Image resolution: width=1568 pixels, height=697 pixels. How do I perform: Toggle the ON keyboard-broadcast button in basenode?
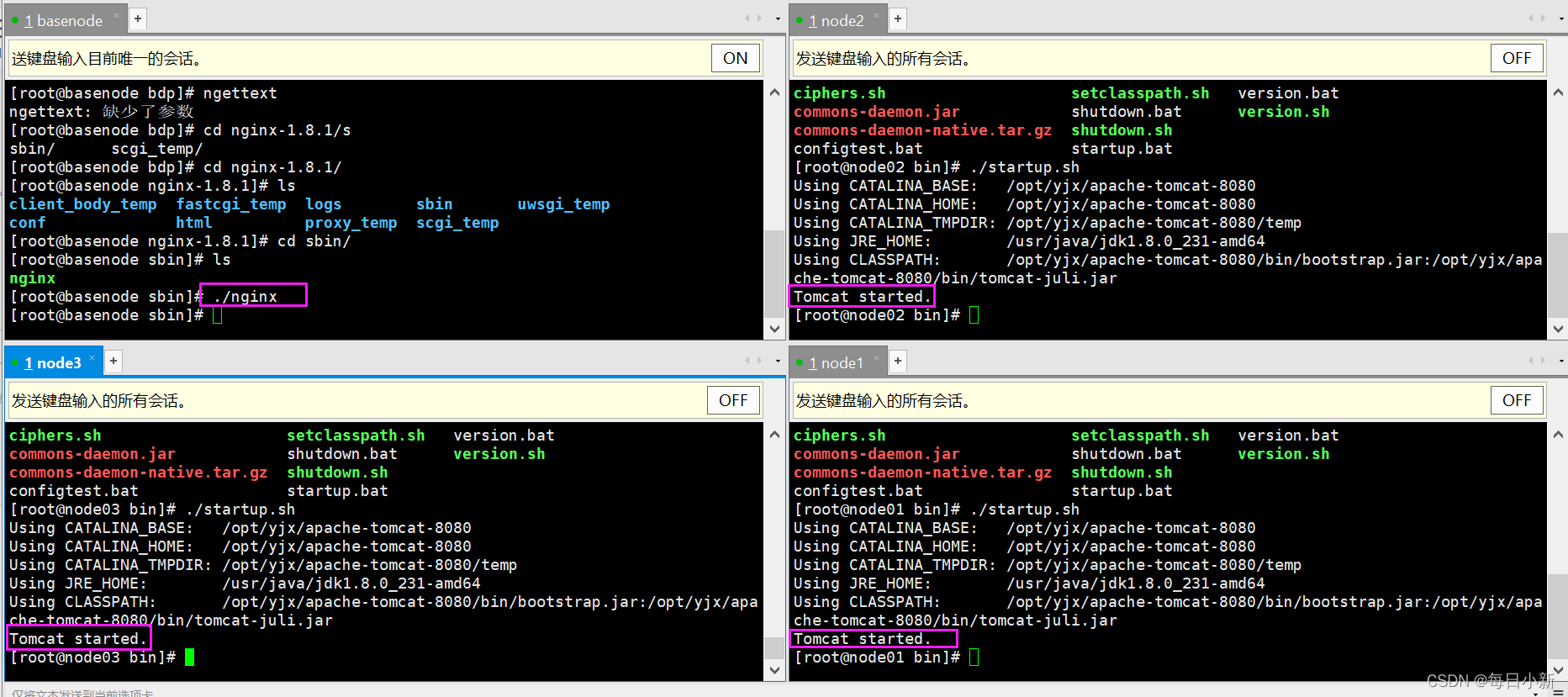click(736, 58)
